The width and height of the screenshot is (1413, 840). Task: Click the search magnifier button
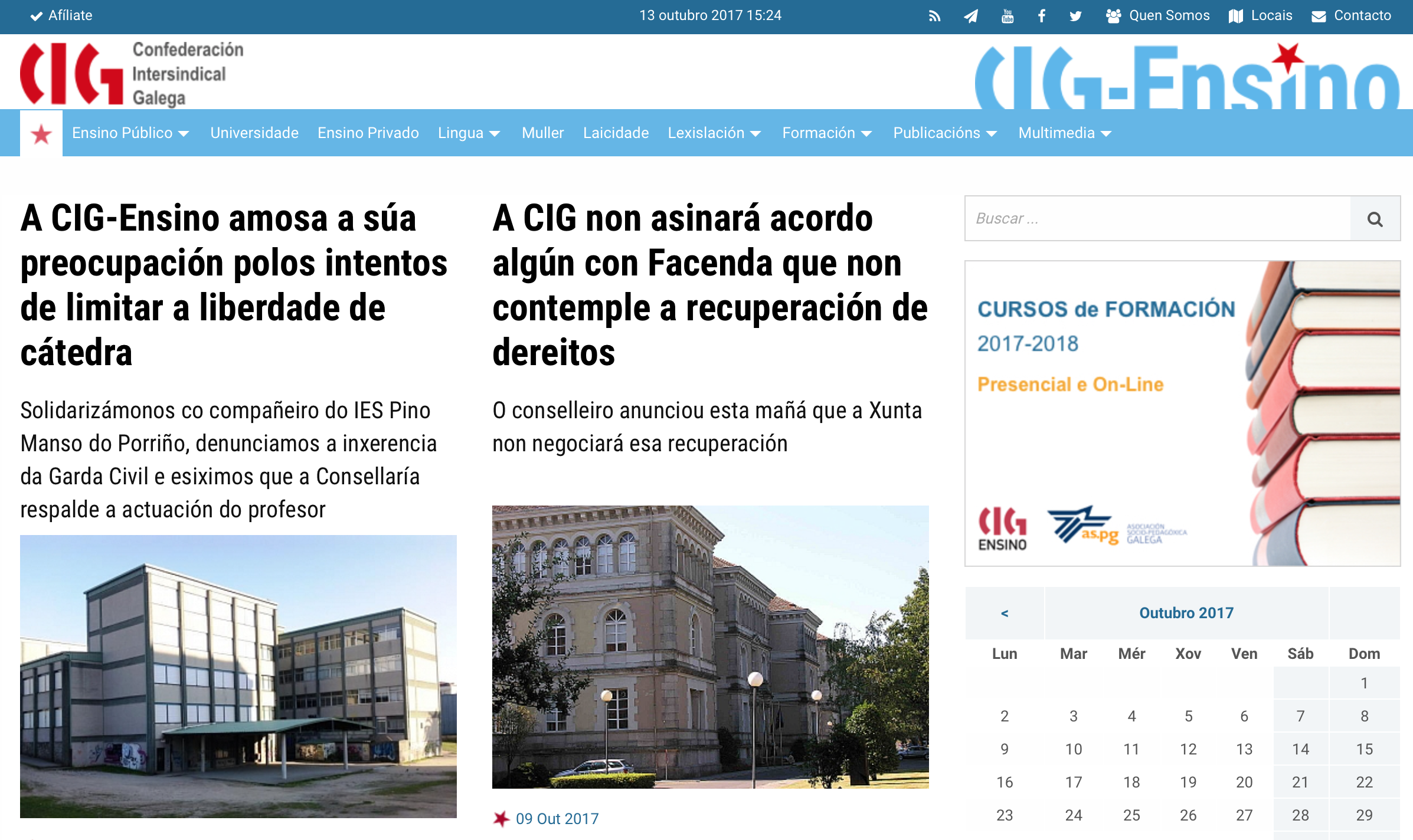click(1375, 219)
